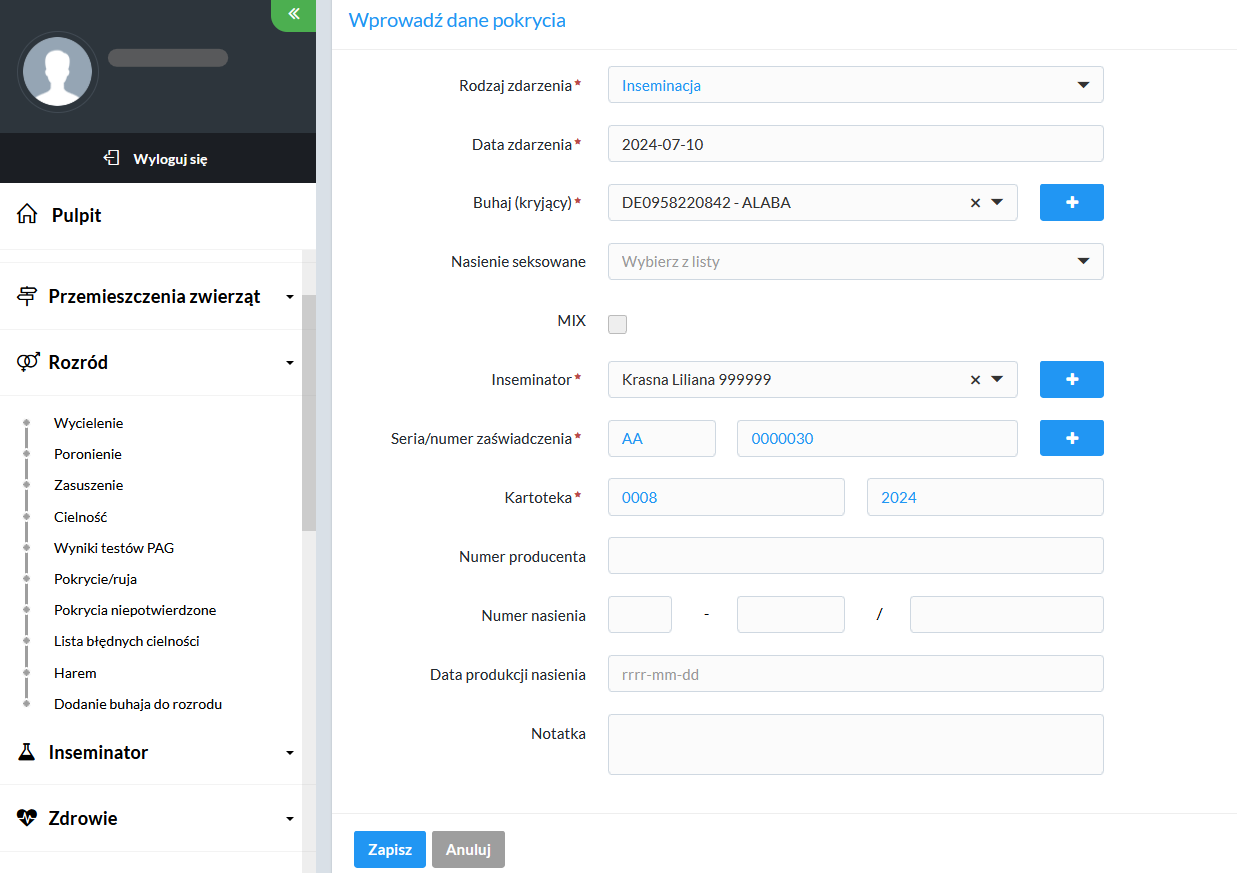
Task: Open Cielność menu item
Action: [80, 517]
